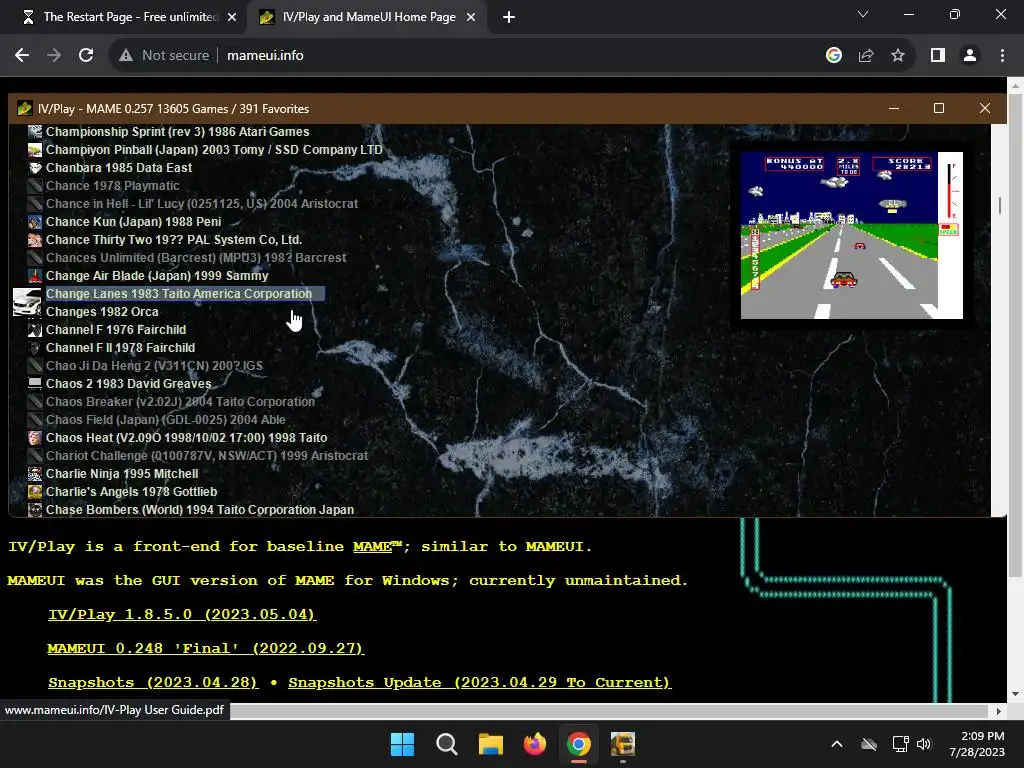Screen dimensions: 1024x768
Task: Select Channel F II 1978 Fairchild
Action: (x=120, y=348)
